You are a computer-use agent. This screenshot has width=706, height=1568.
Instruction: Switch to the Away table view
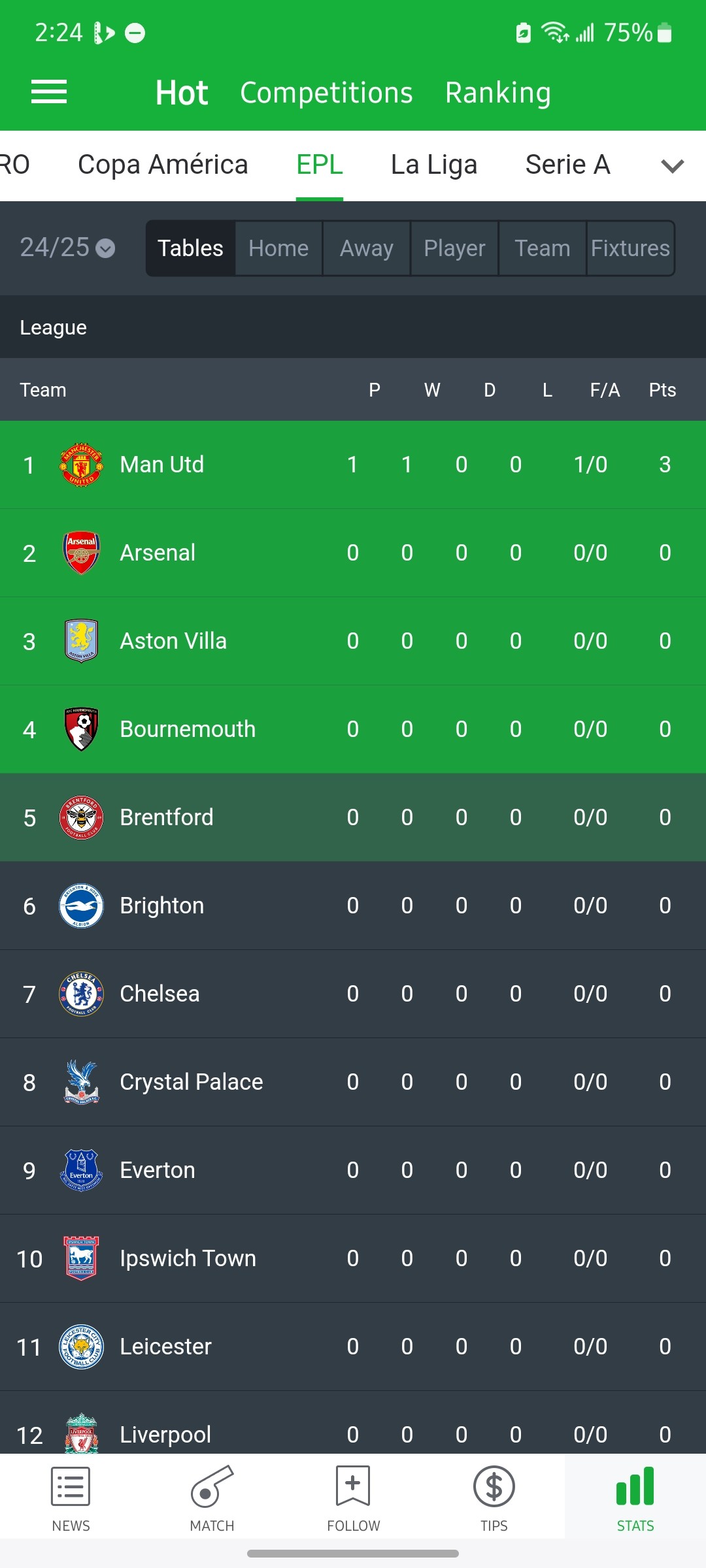[367, 248]
